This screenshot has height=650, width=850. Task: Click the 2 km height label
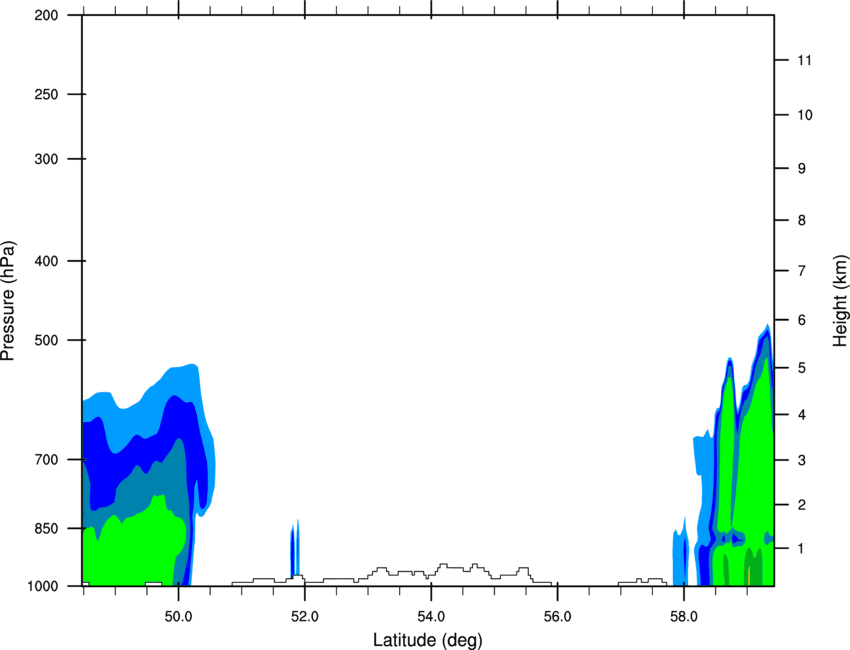802,505
